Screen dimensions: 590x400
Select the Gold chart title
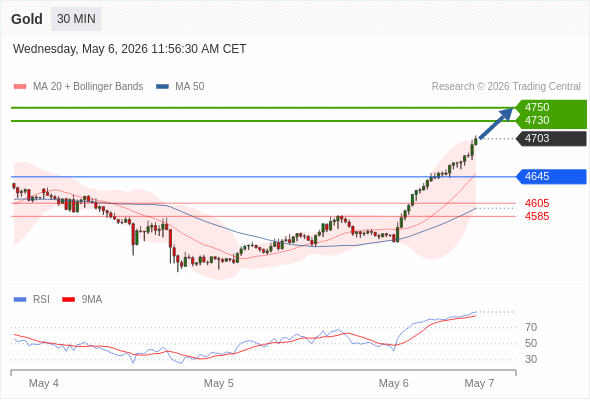(x=27, y=19)
